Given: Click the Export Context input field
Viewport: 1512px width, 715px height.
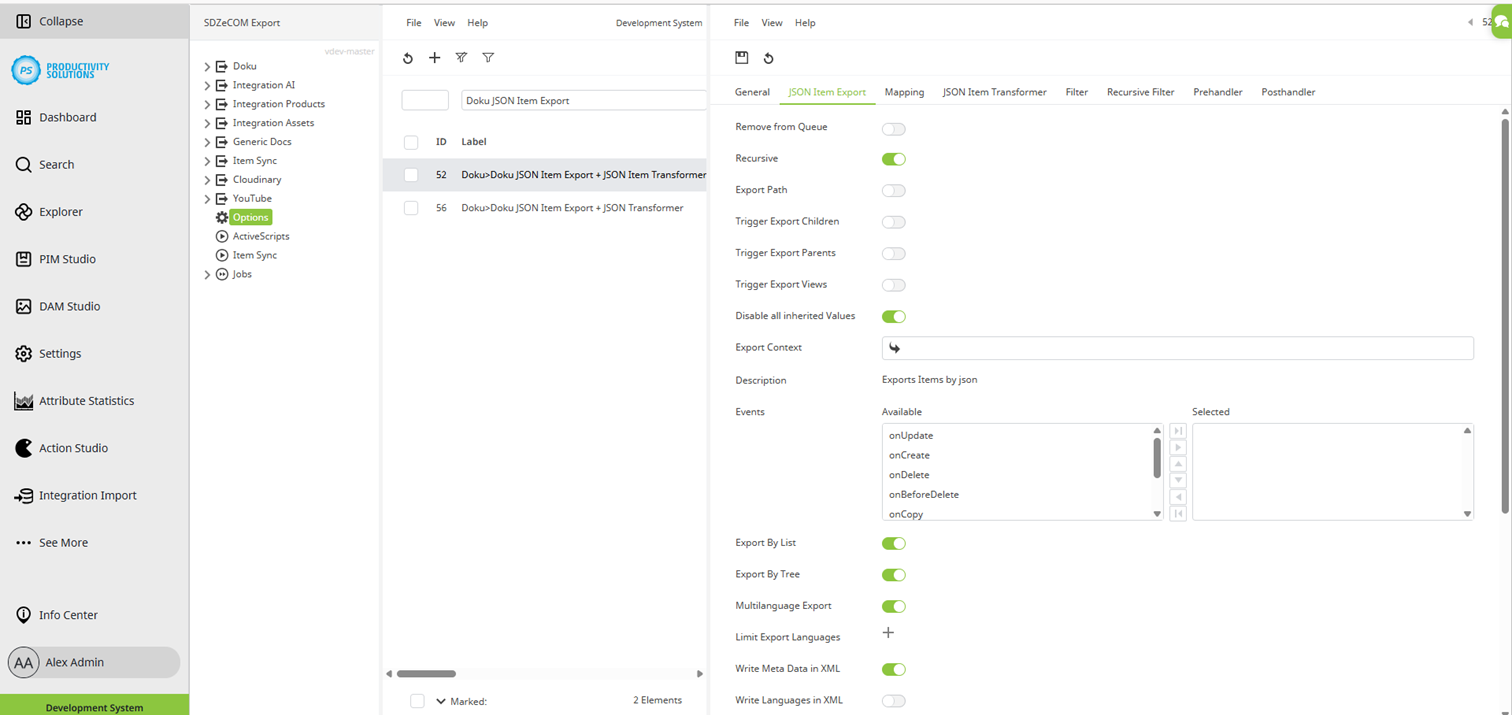Looking at the screenshot, I should point(1178,348).
